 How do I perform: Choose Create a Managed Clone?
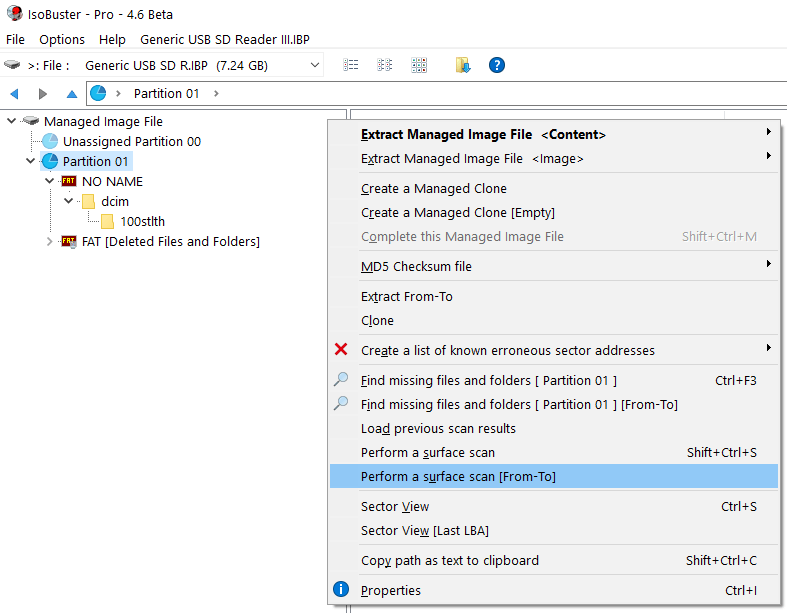pyautogui.click(x=554, y=189)
